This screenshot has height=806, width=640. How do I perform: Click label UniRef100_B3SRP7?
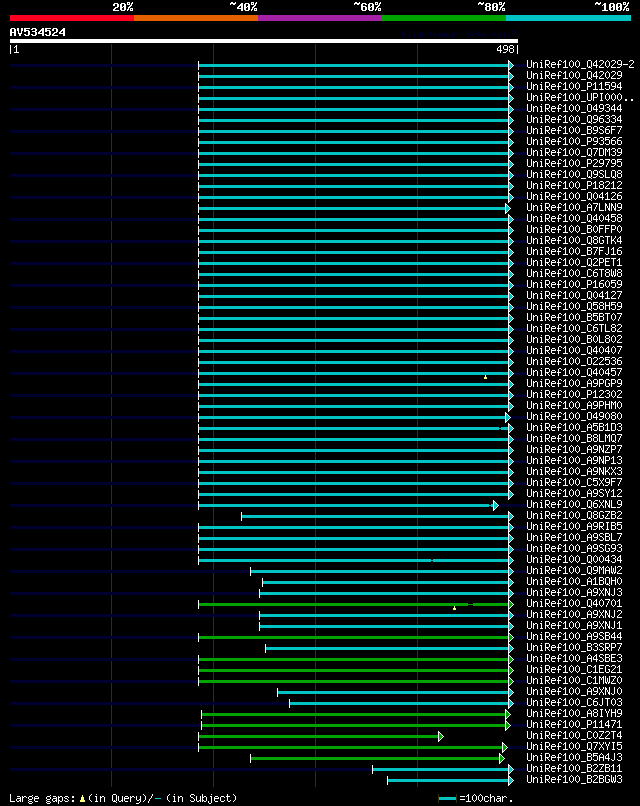coord(574,647)
